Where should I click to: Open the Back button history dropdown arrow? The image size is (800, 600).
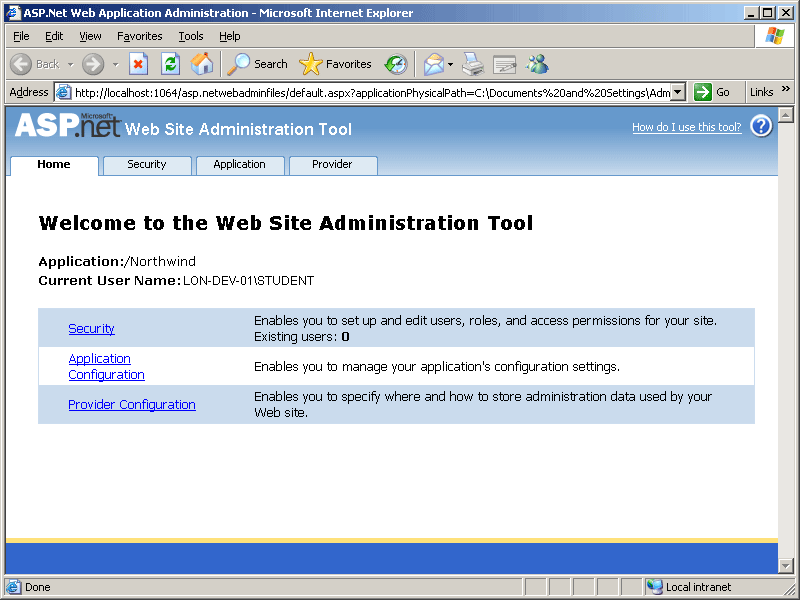tap(70, 64)
